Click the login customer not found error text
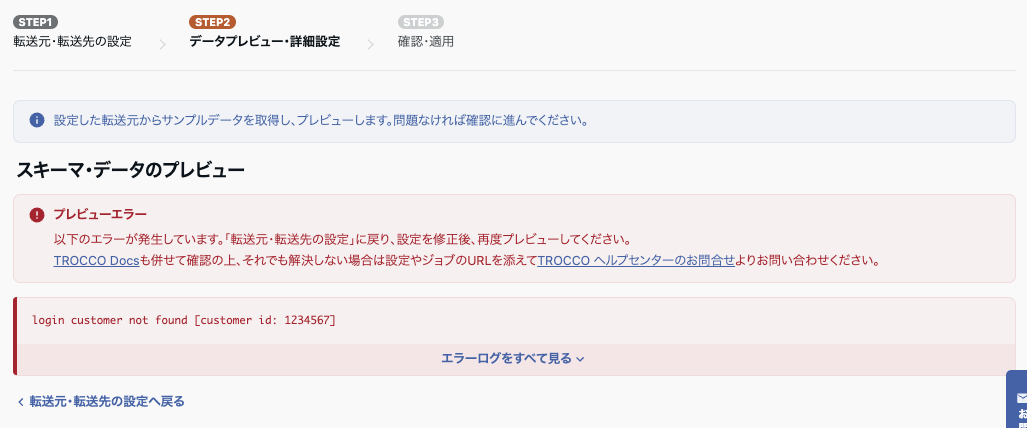Image resolution: width=1027 pixels, height=428 pixels. (183, 321)
